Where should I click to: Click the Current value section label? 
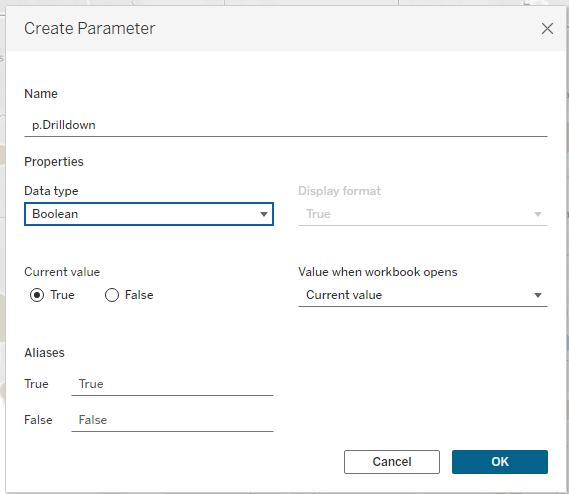tap(62, 272)
